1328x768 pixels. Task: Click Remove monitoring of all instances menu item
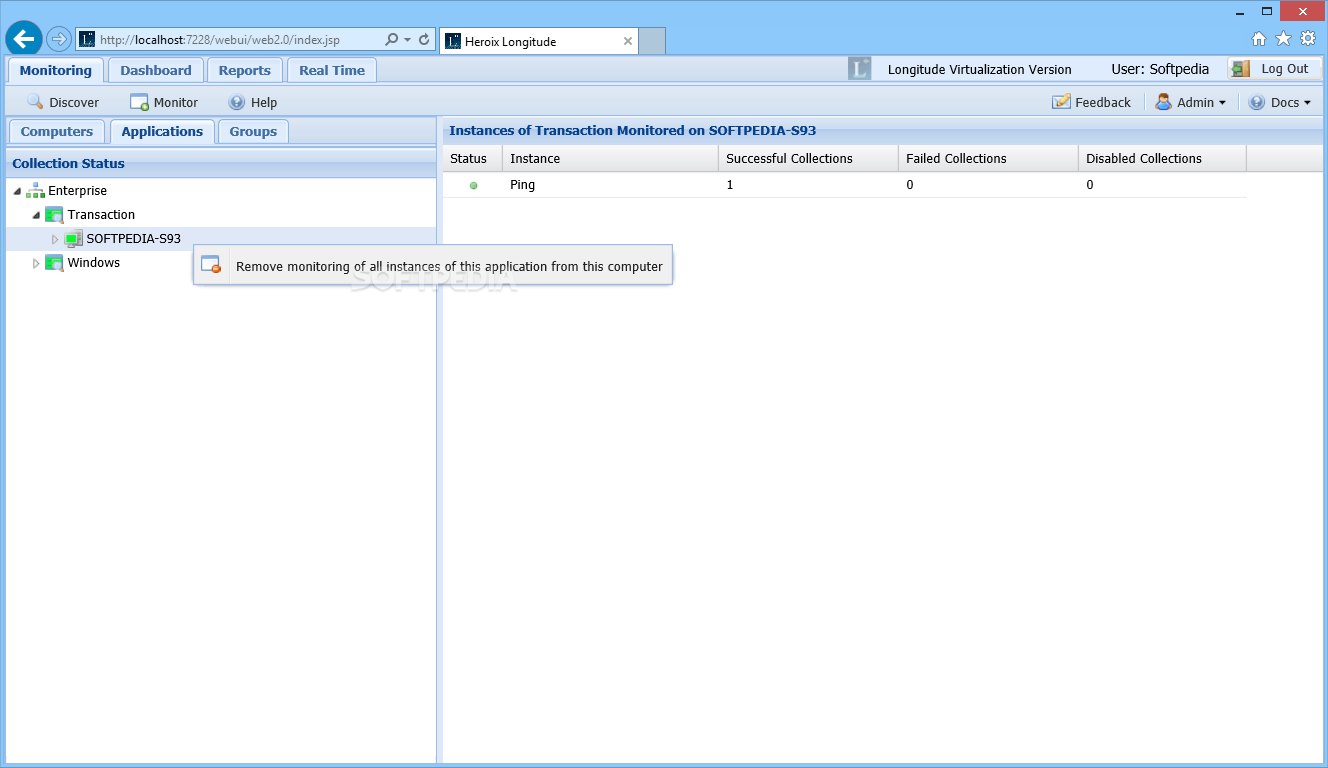pyautogui.click(x=433, y=265)
